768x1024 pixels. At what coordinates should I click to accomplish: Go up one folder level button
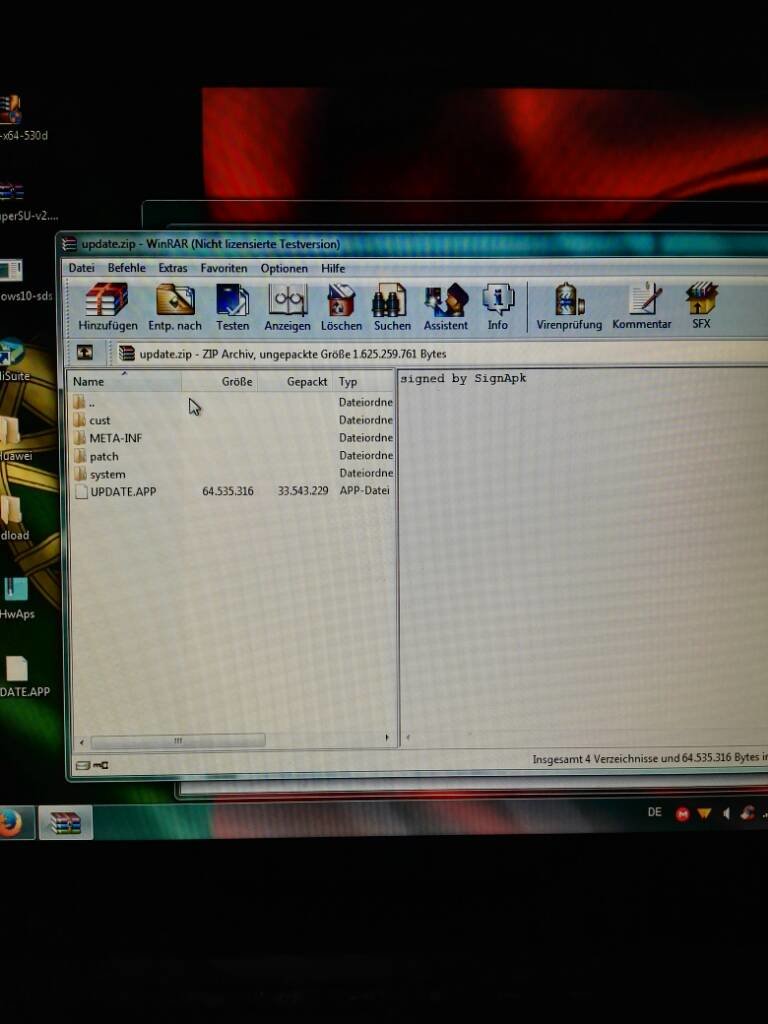[x=85, y=353]
